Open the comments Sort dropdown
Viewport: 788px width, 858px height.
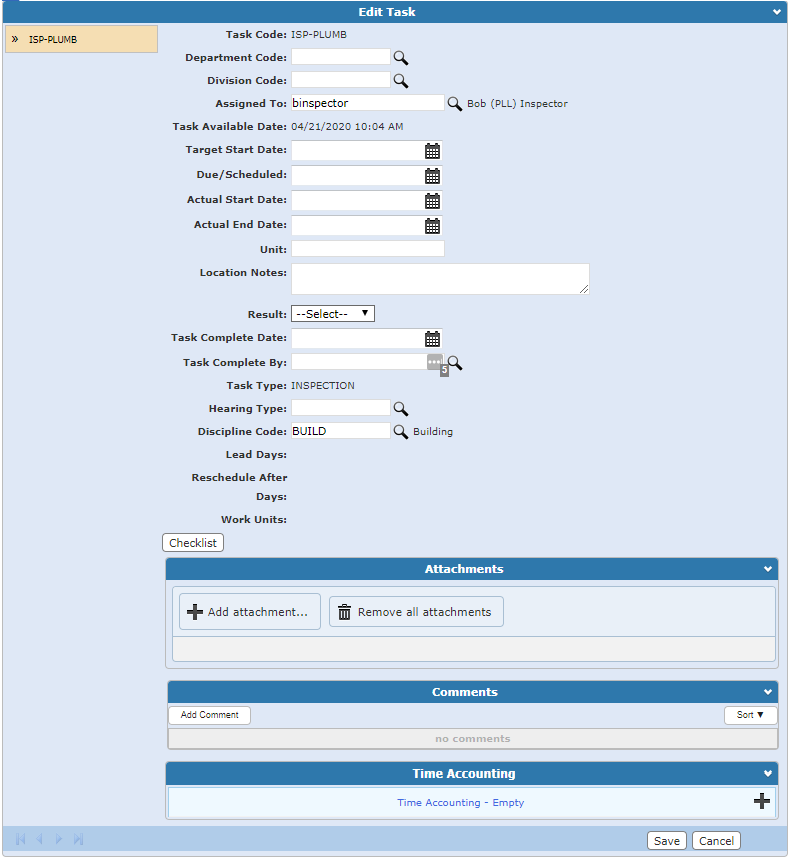[x=750, y=715]
